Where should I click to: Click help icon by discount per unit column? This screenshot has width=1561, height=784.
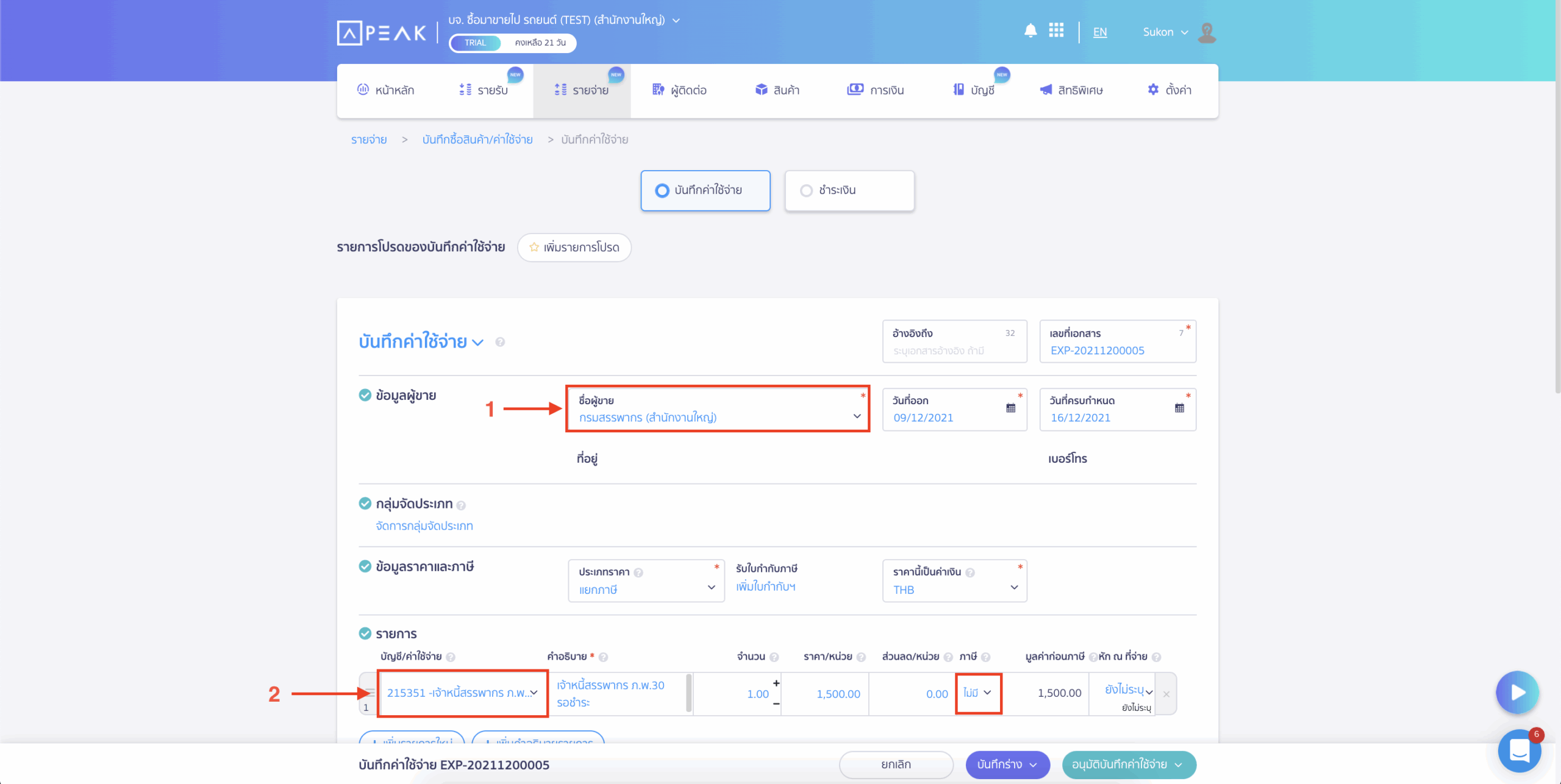point(948,657)
